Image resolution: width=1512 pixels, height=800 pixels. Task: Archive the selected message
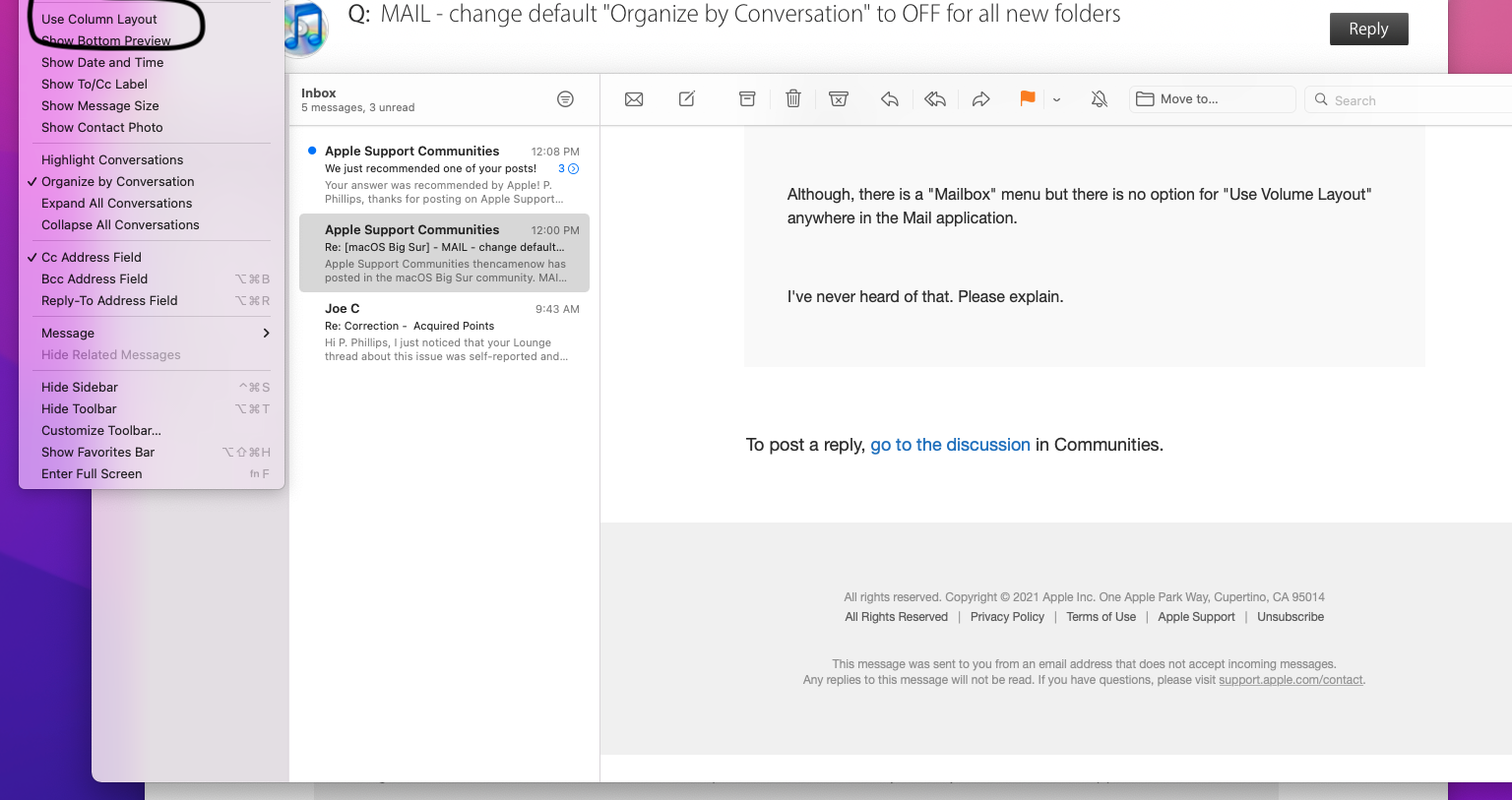747,98
